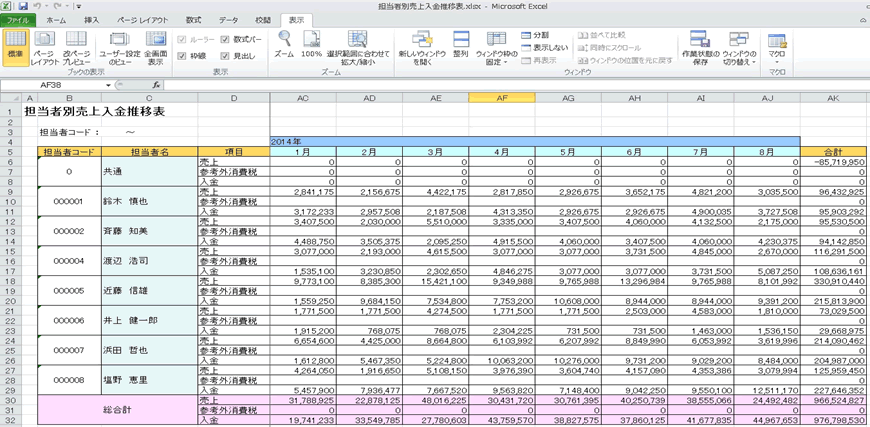Click the 全画面表示 full screen icon

click(155, 45)
